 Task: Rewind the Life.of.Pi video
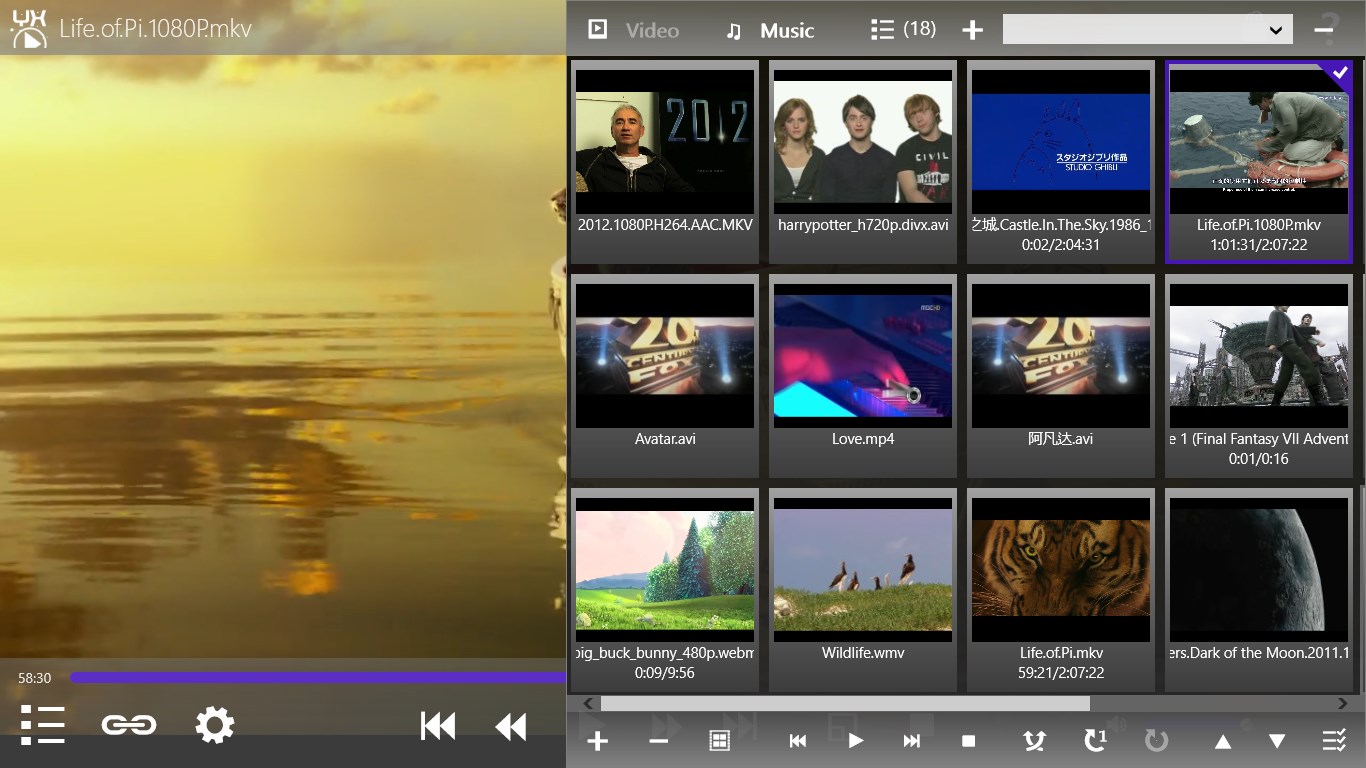[511, 726]
